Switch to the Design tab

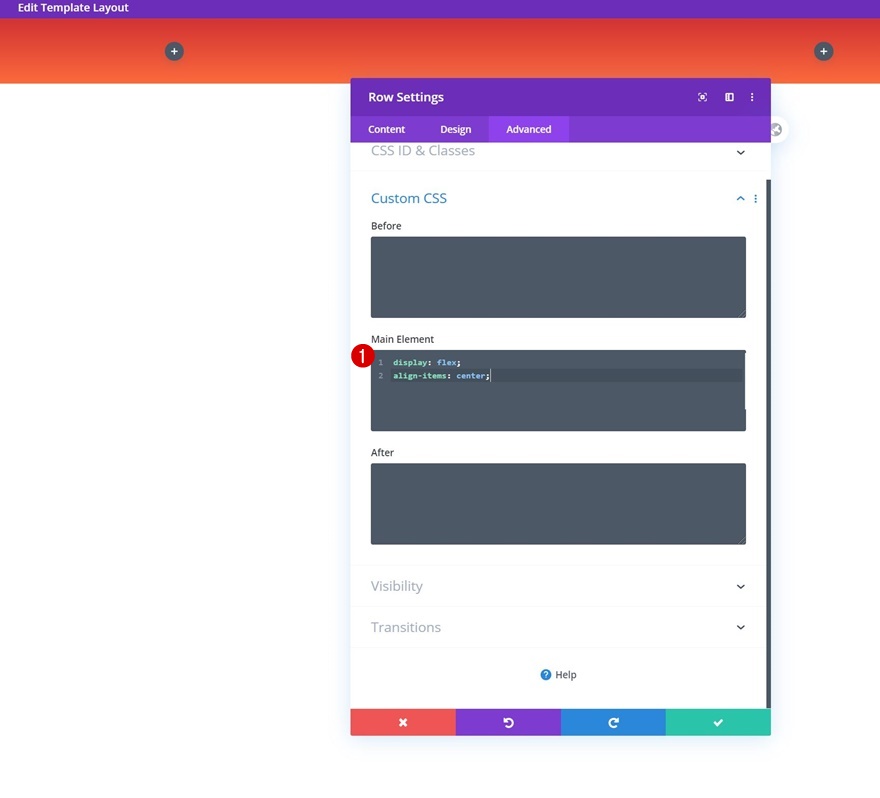[x=455, y=129]
